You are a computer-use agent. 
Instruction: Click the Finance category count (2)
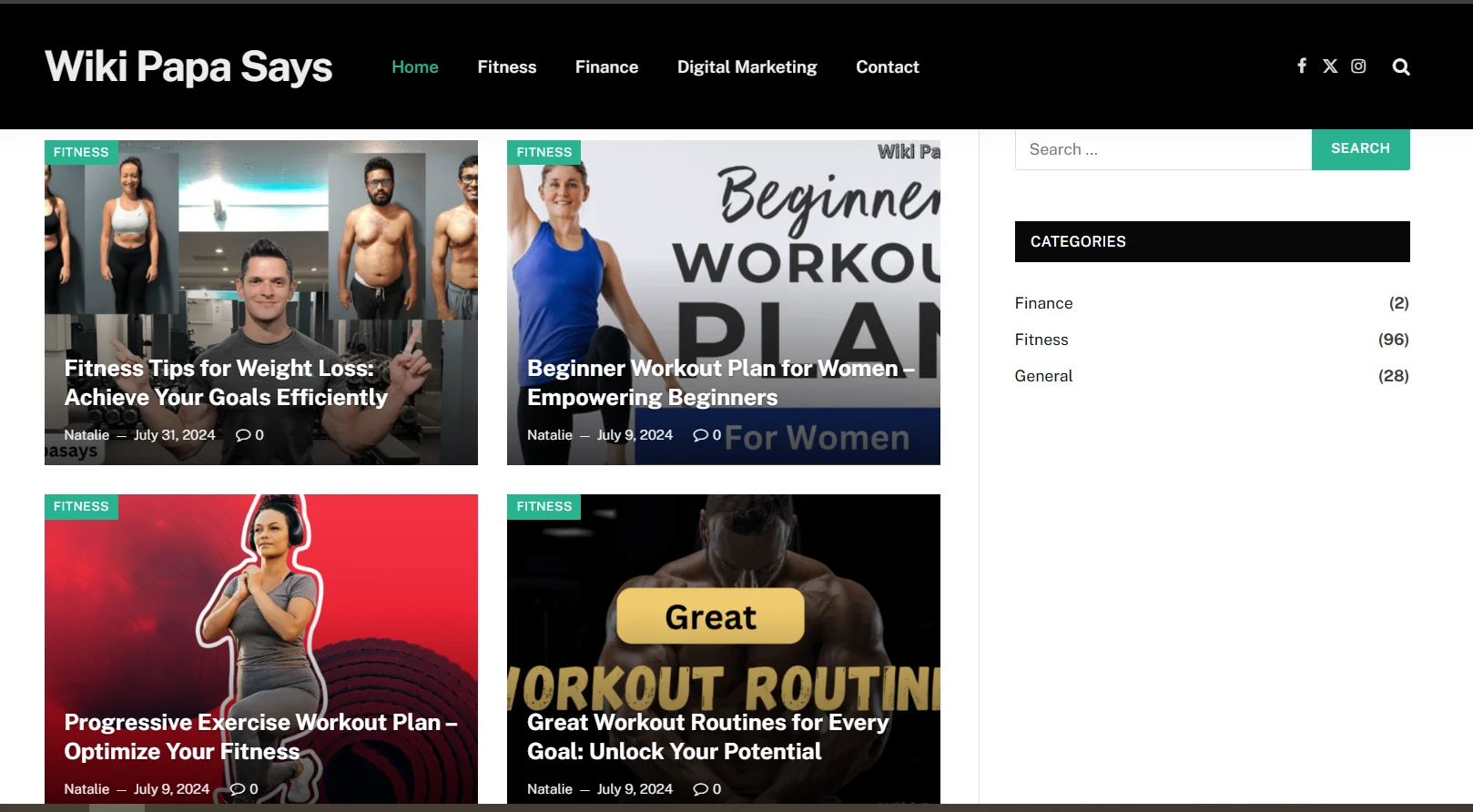pyautogui.click(x=1398, y=303)
